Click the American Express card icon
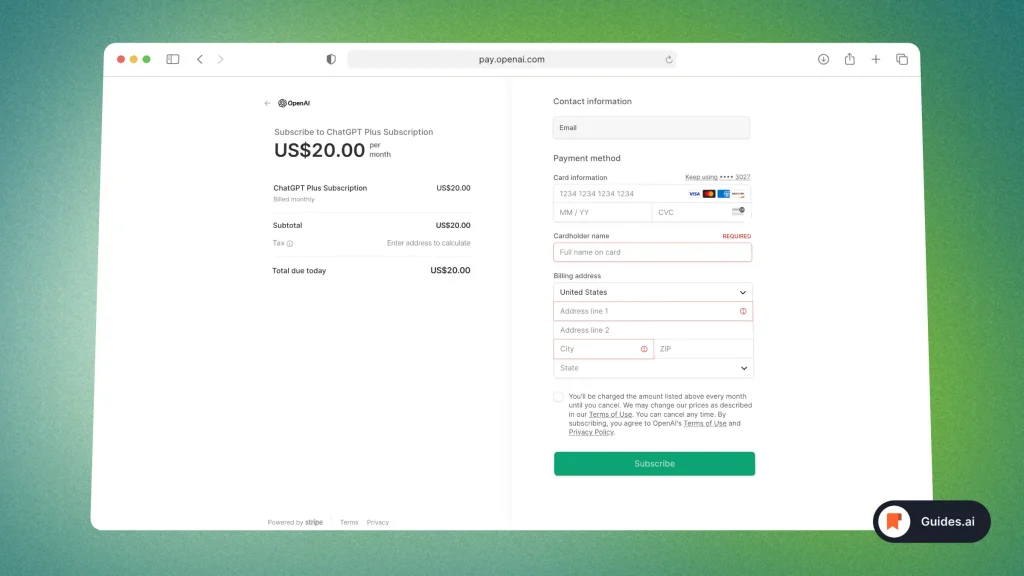The height and width of the screenshot is (576, 1024). pos(724,194)
